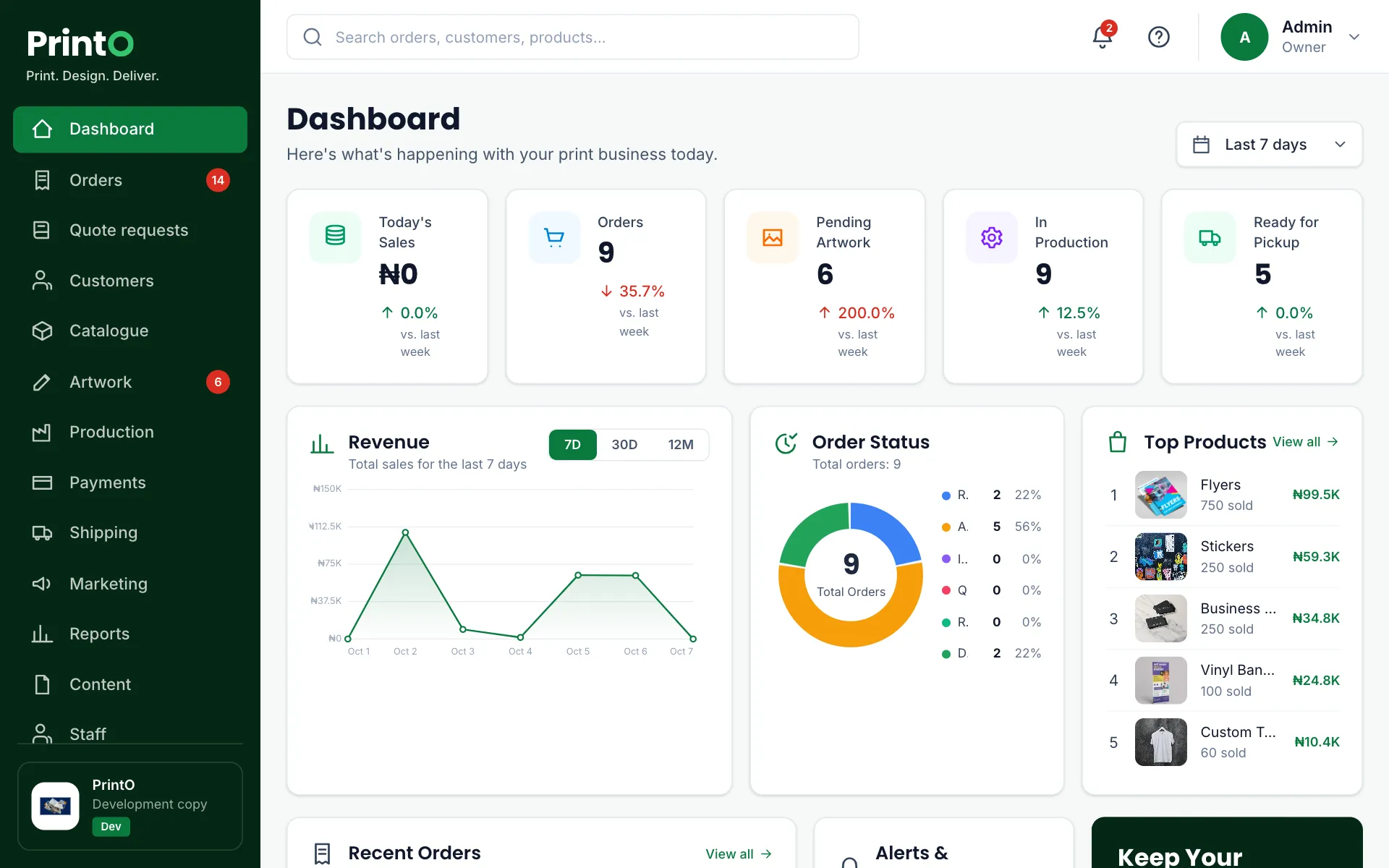The width and height of the screenshot is (1389, 868).
Task: Click View all in Top Products
Action: [x=1306, y=442]
